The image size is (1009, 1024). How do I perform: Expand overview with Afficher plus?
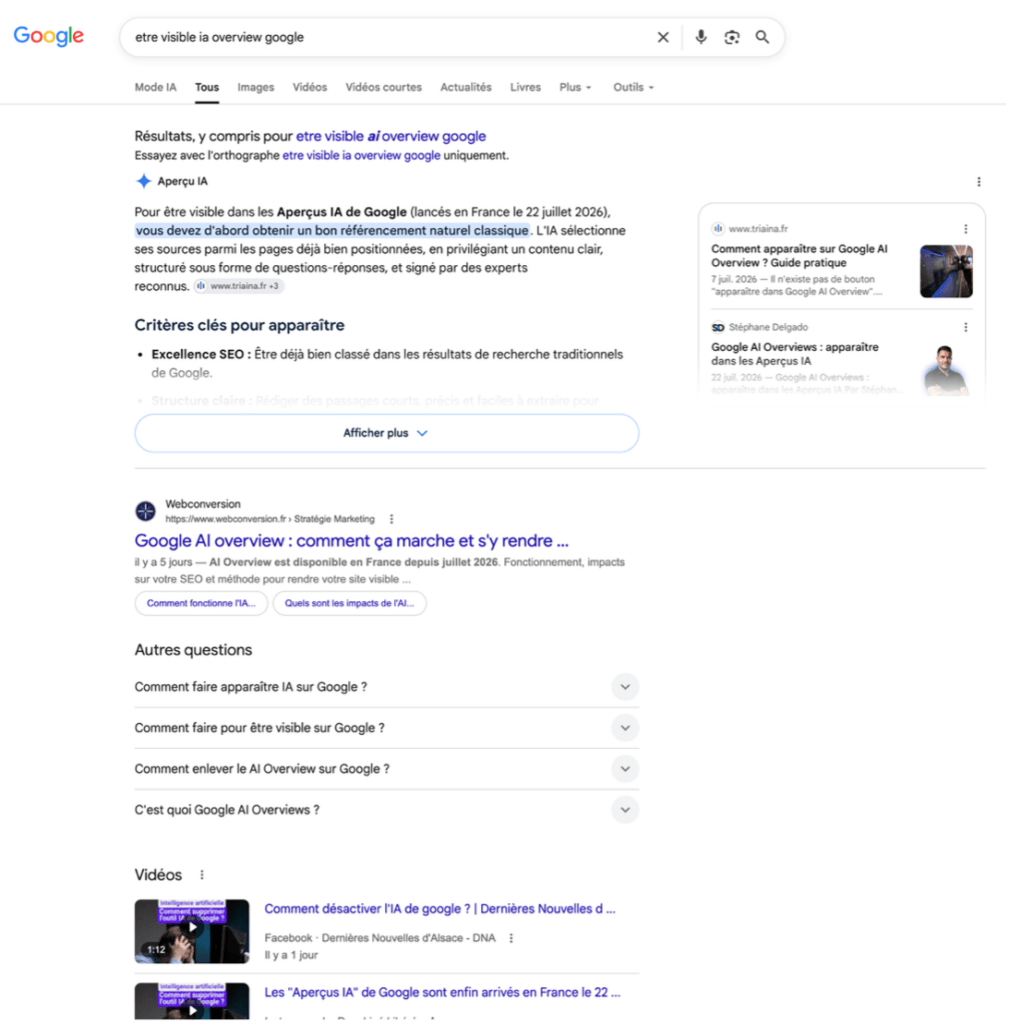tap(387, 434)
